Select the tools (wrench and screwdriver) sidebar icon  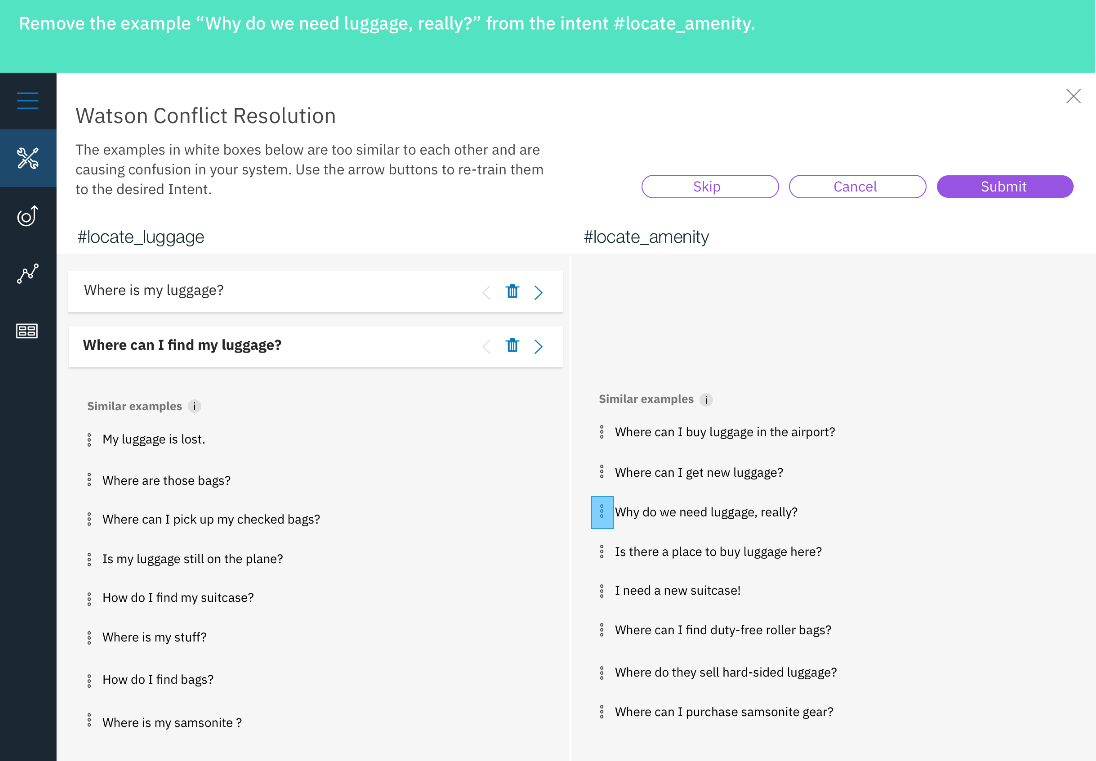click(27, 158)
